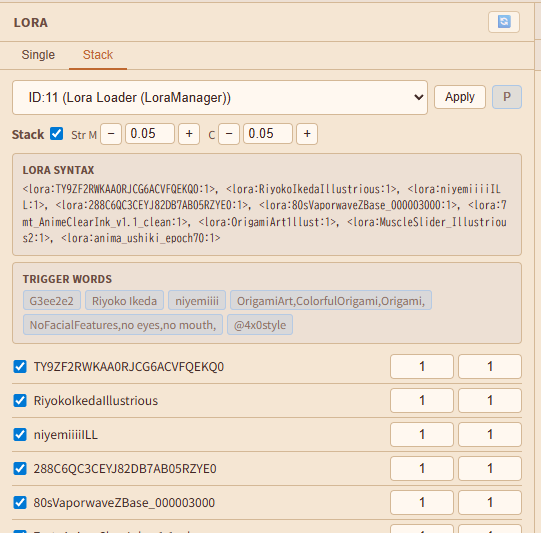Screen dimensions: 541x533
Task: Click the G3ee2e2 trigger word tag
Action: 52,300
